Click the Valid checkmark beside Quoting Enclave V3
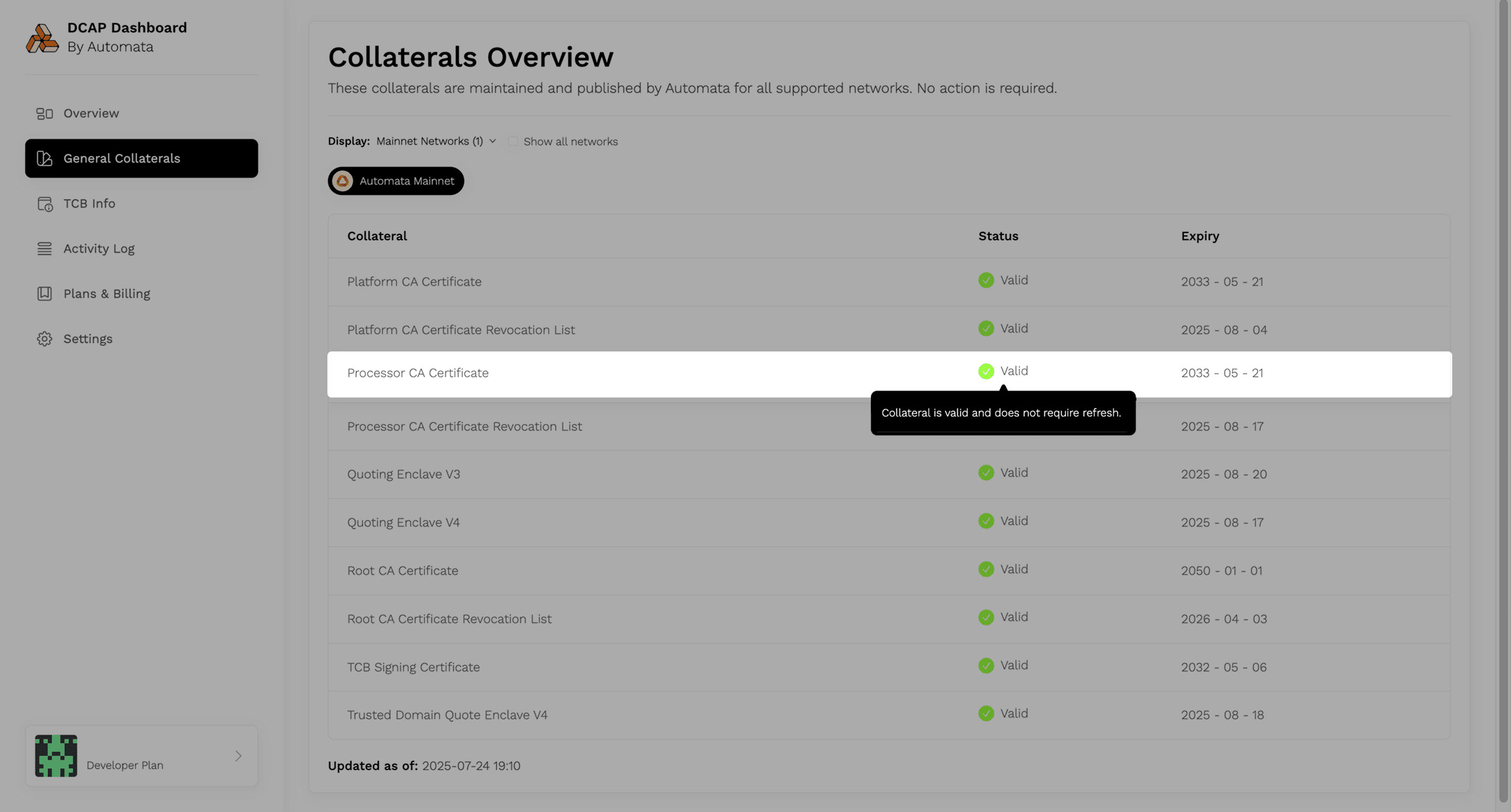Image resolution: width=1511 pixels, height=812 pixels. pyautogui.click(x=985, y=473)
